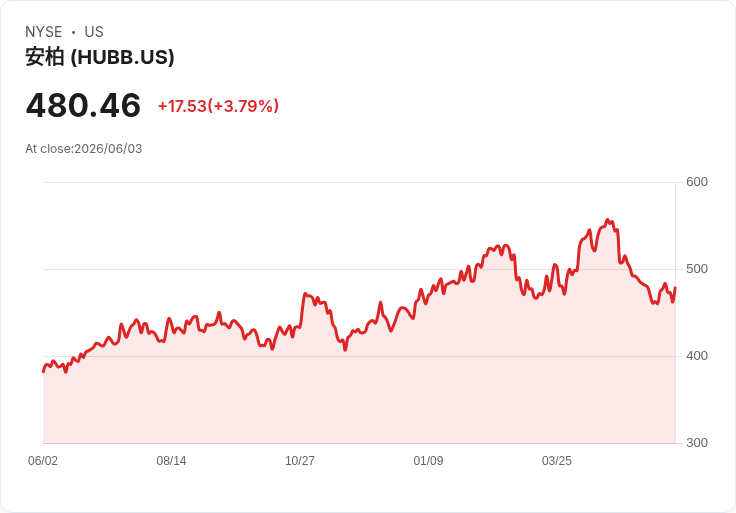Click the 300 y-axis price label
Viewport: 736px width, 513px height.
tap(697, 443)
